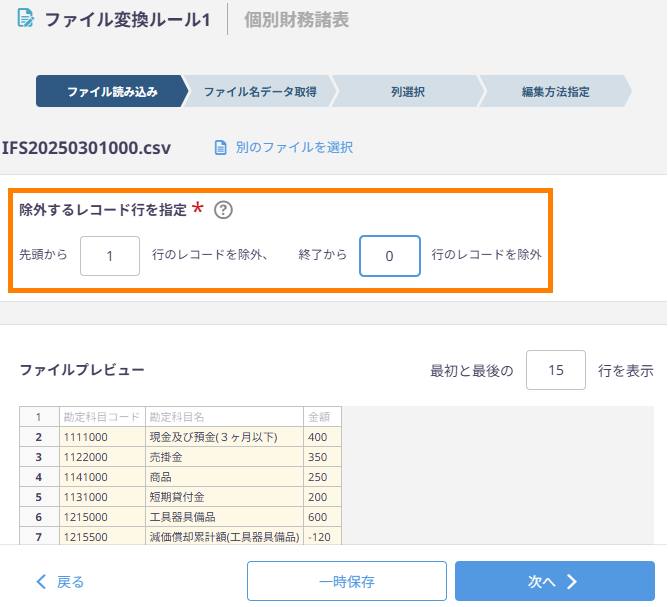Click cell 1215500

[102, 536]
